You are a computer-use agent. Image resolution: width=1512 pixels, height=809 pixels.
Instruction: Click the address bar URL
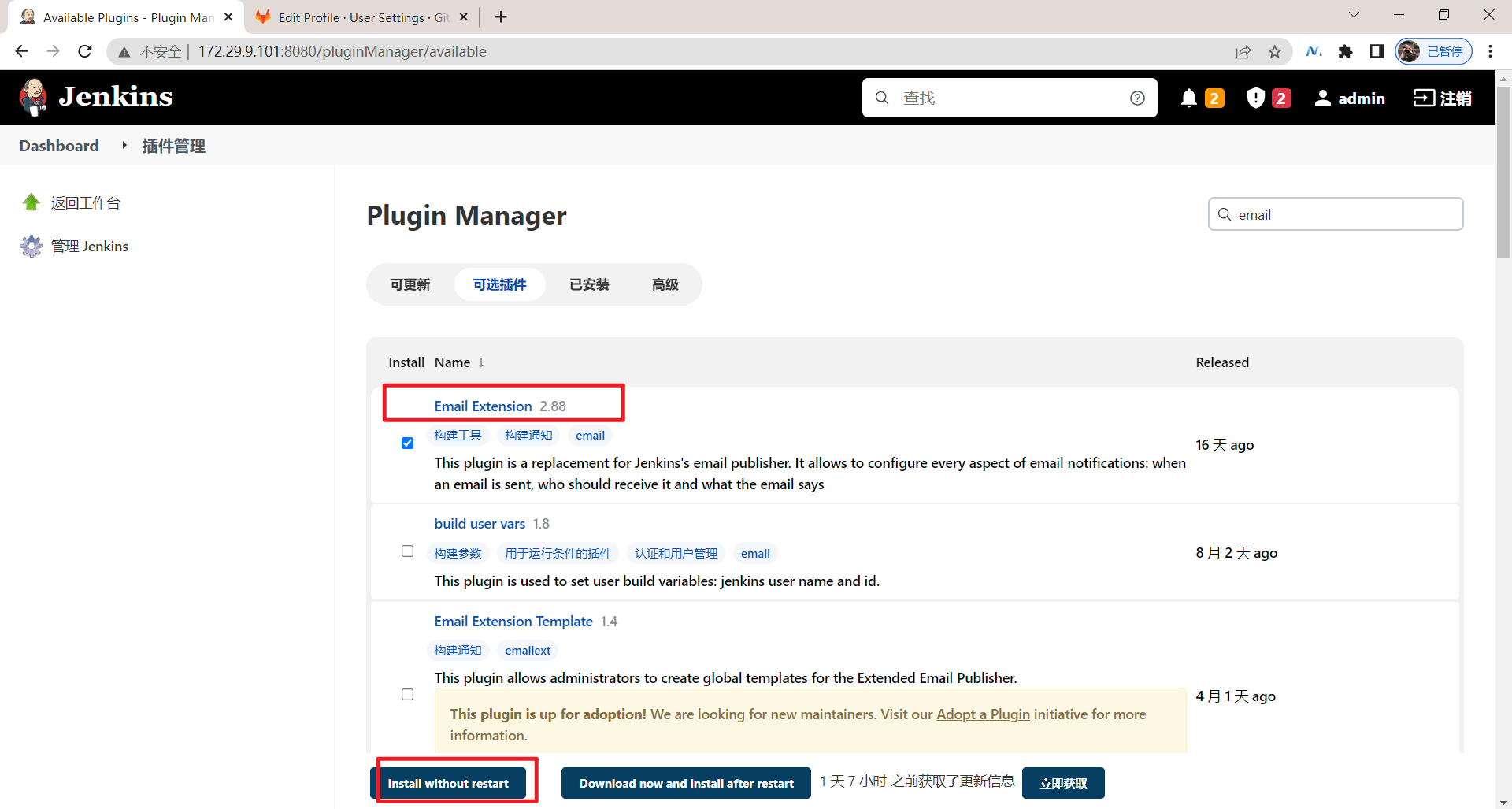point(342,51)
